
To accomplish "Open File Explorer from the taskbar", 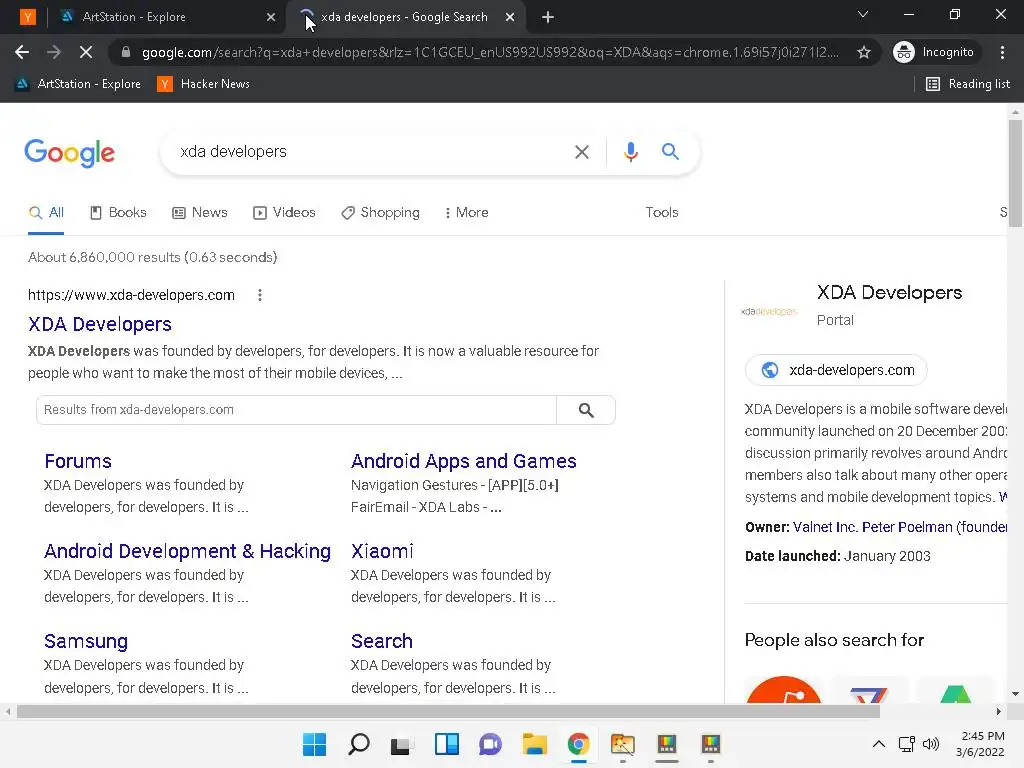I will [534, 744].
